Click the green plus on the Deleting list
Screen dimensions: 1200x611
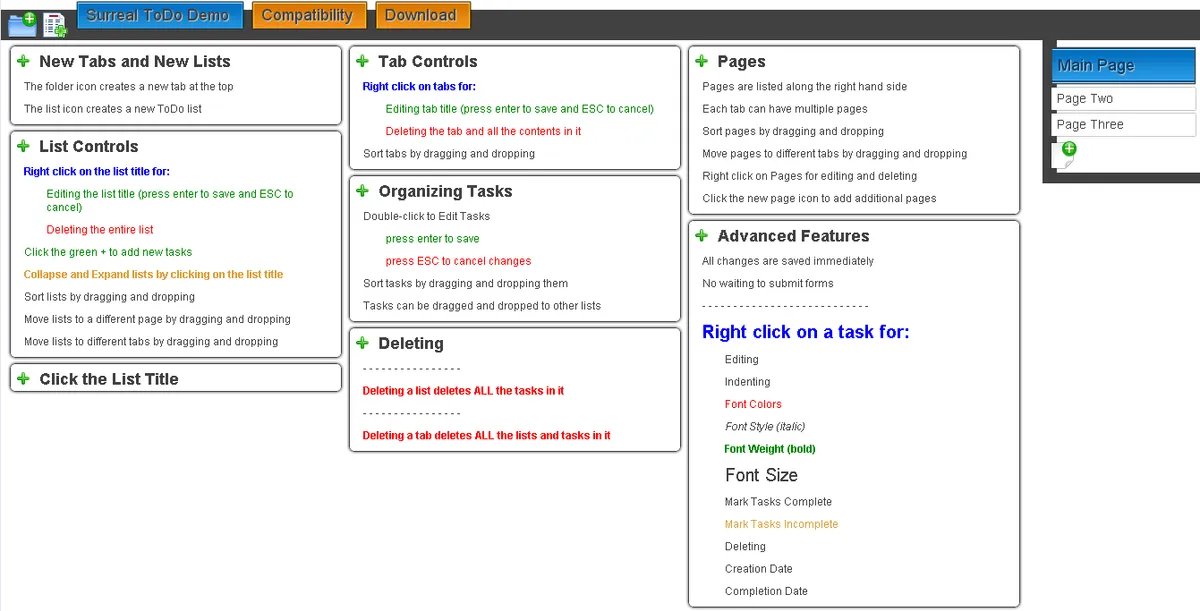click(x=363, y=343)
